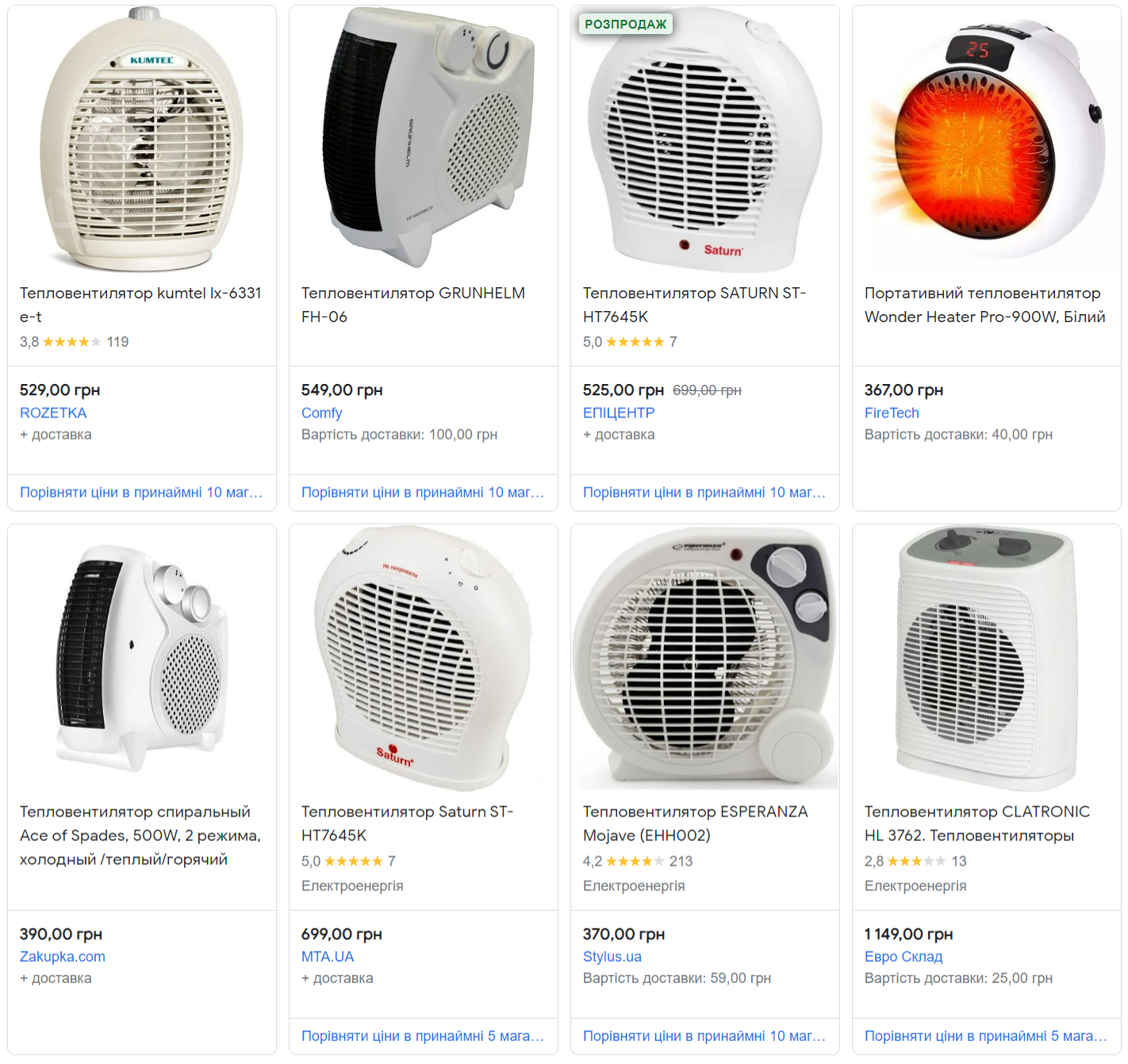The height and width of the screenshot is (1064, 1128).
Task: Open the Zakupka.com store link
Action: [x=63, y=957]
